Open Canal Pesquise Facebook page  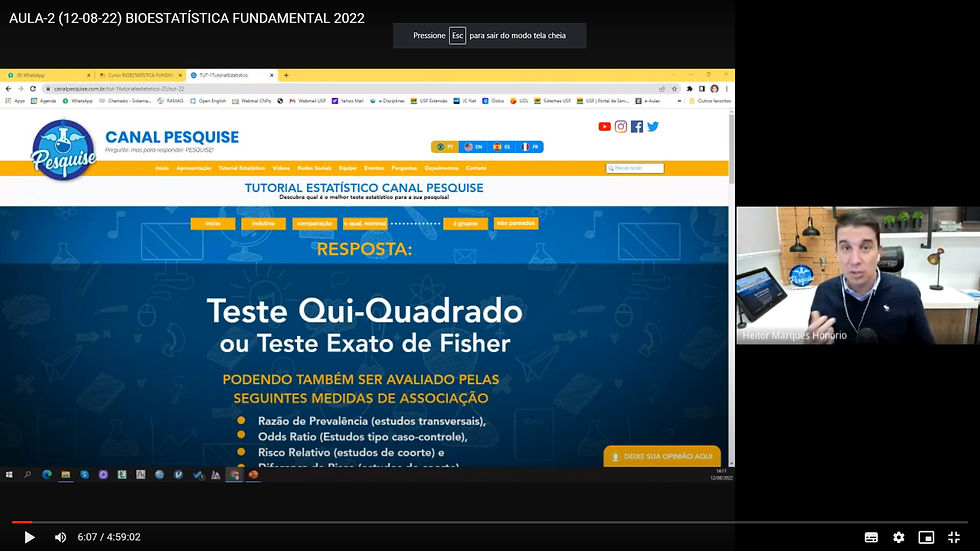click(637, 127)
